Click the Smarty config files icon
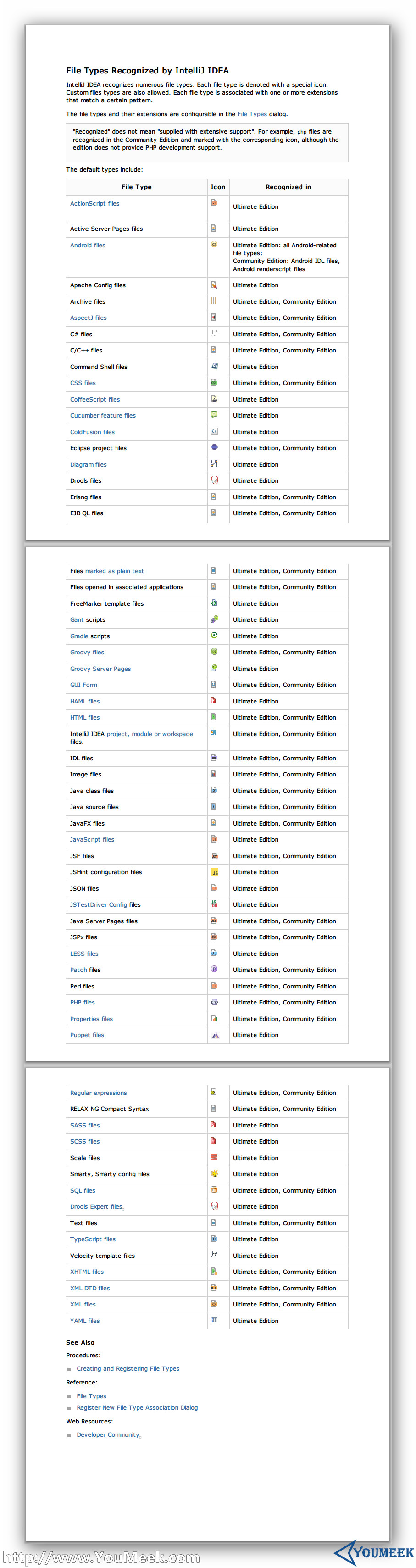416x1568 pixels. (214, 1173)
